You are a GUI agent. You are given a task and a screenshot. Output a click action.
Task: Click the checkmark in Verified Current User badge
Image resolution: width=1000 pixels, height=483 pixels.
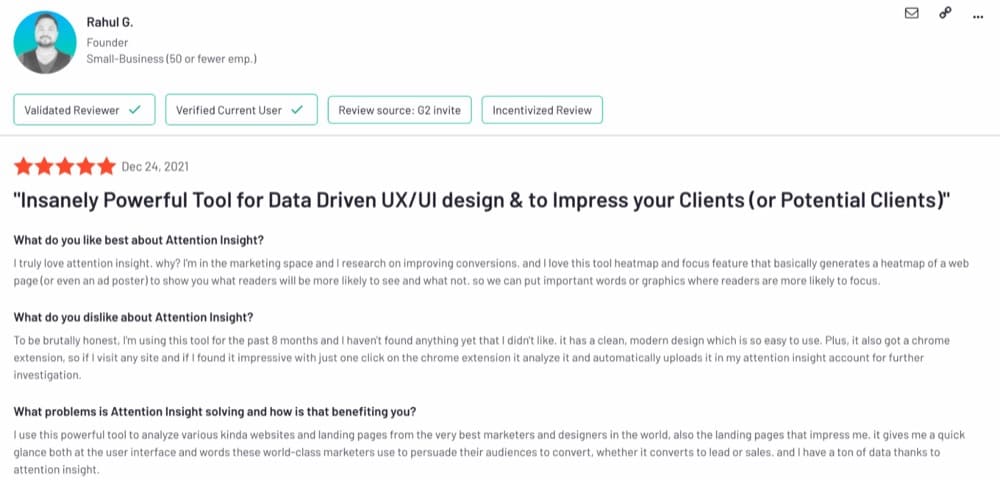coord(297,110)
